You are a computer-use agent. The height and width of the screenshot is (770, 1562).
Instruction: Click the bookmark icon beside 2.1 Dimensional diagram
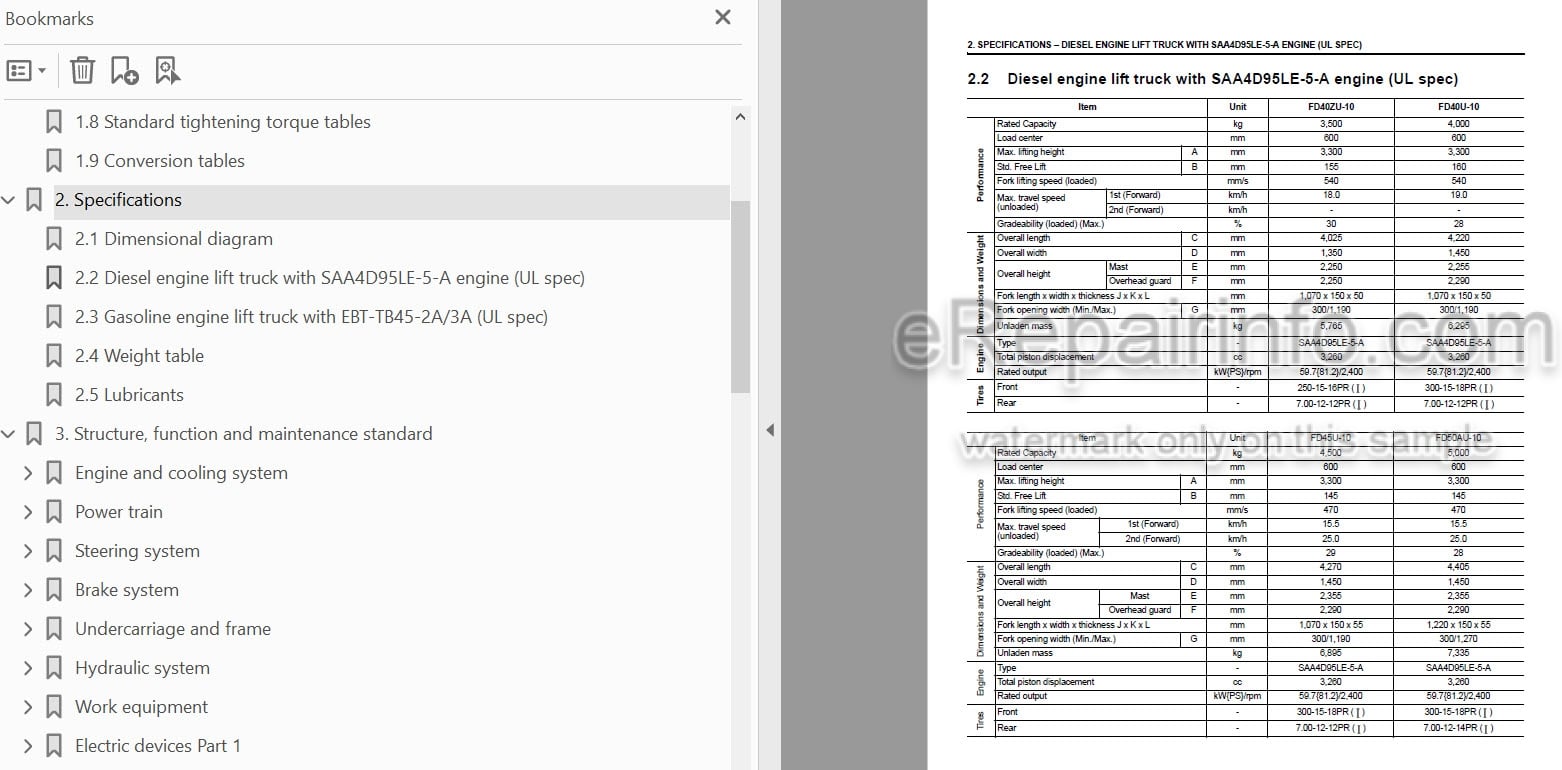click(x=54, y=239)
